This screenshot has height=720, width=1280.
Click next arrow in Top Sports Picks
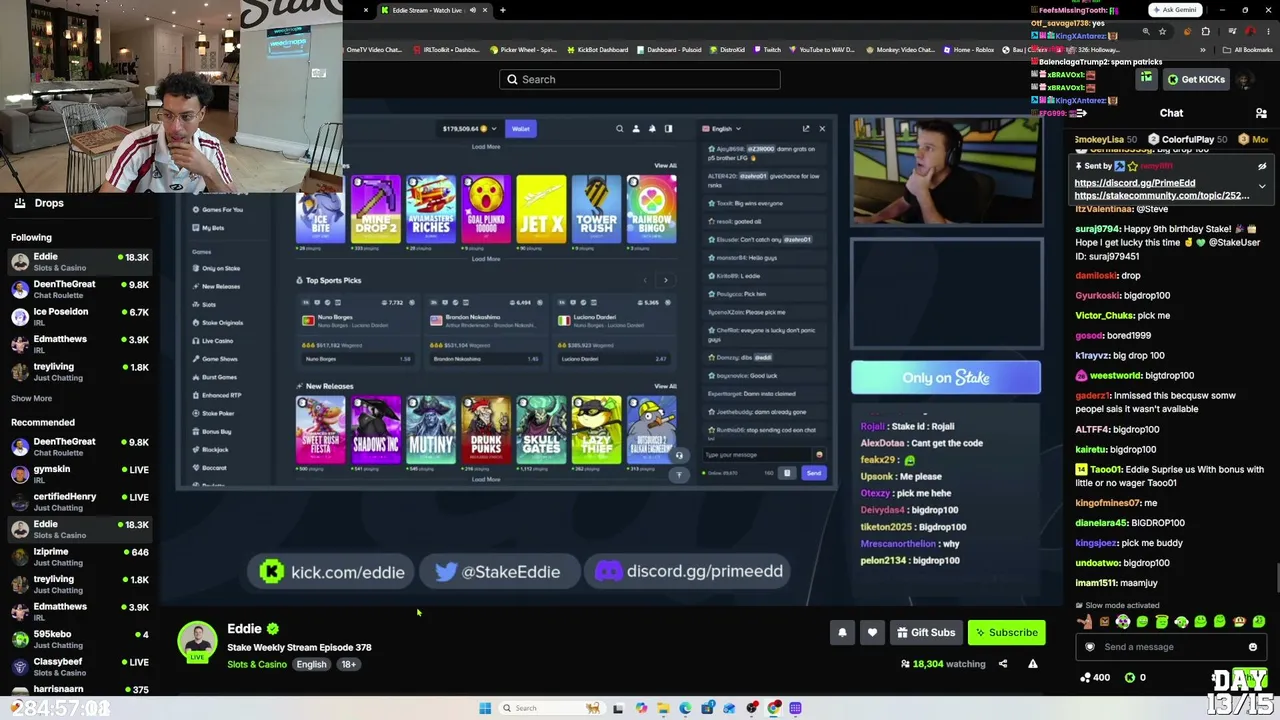click(665, 280)
